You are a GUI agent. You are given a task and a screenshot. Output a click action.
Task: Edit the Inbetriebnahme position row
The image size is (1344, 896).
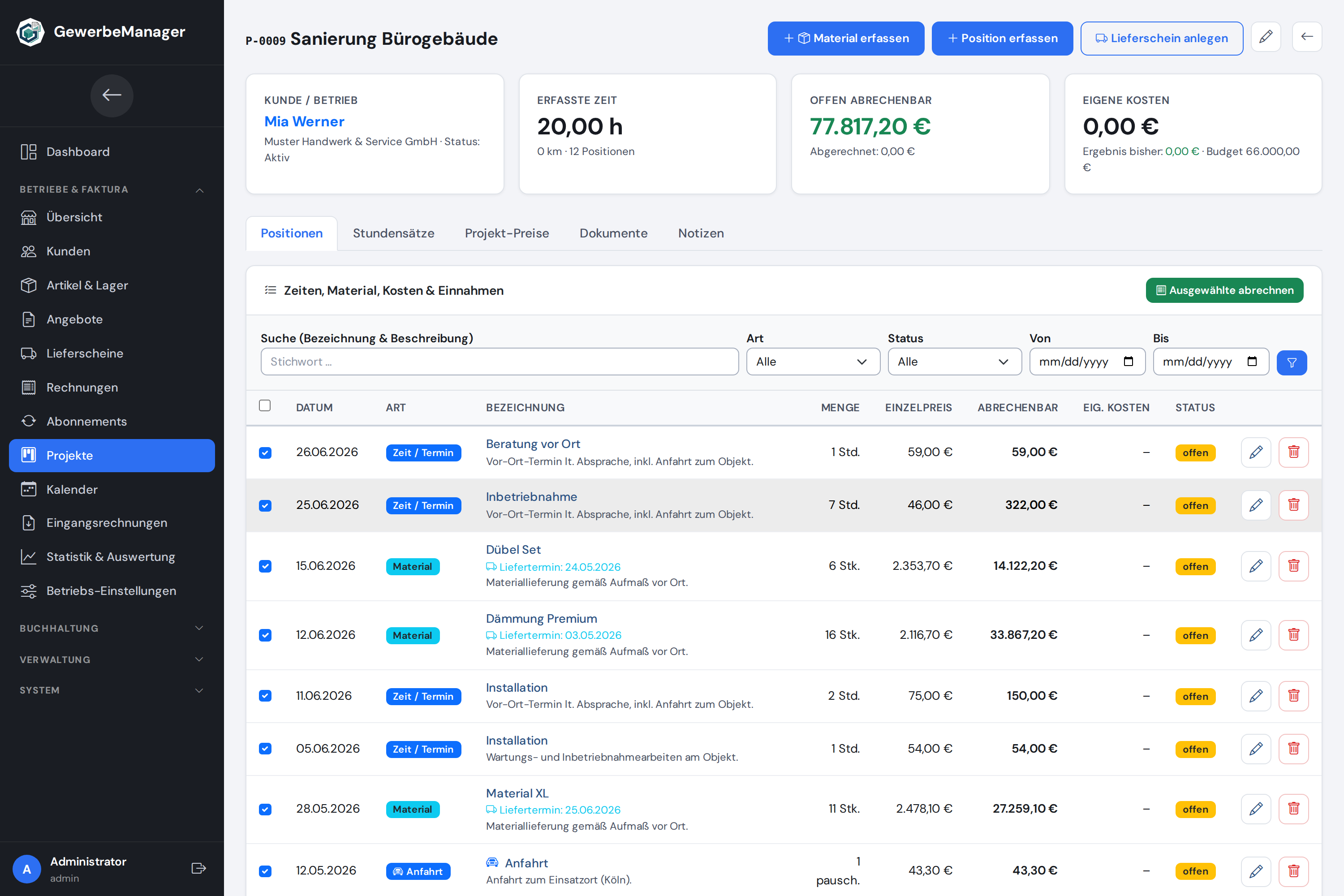coord(1256,505)
